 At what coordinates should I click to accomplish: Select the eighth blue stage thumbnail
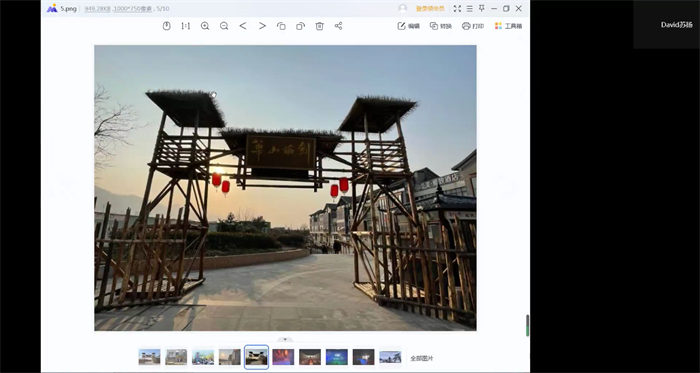337,357
